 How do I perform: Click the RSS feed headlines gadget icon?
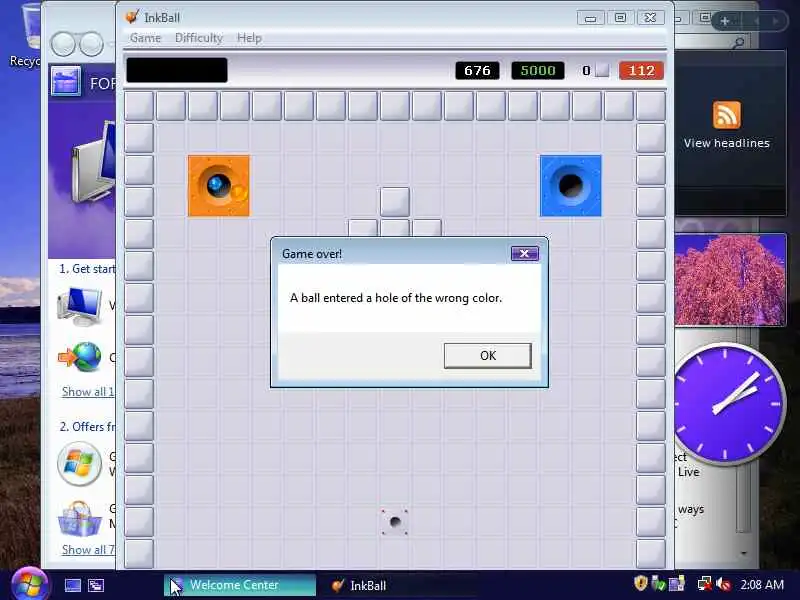click(x=727, y=115)
